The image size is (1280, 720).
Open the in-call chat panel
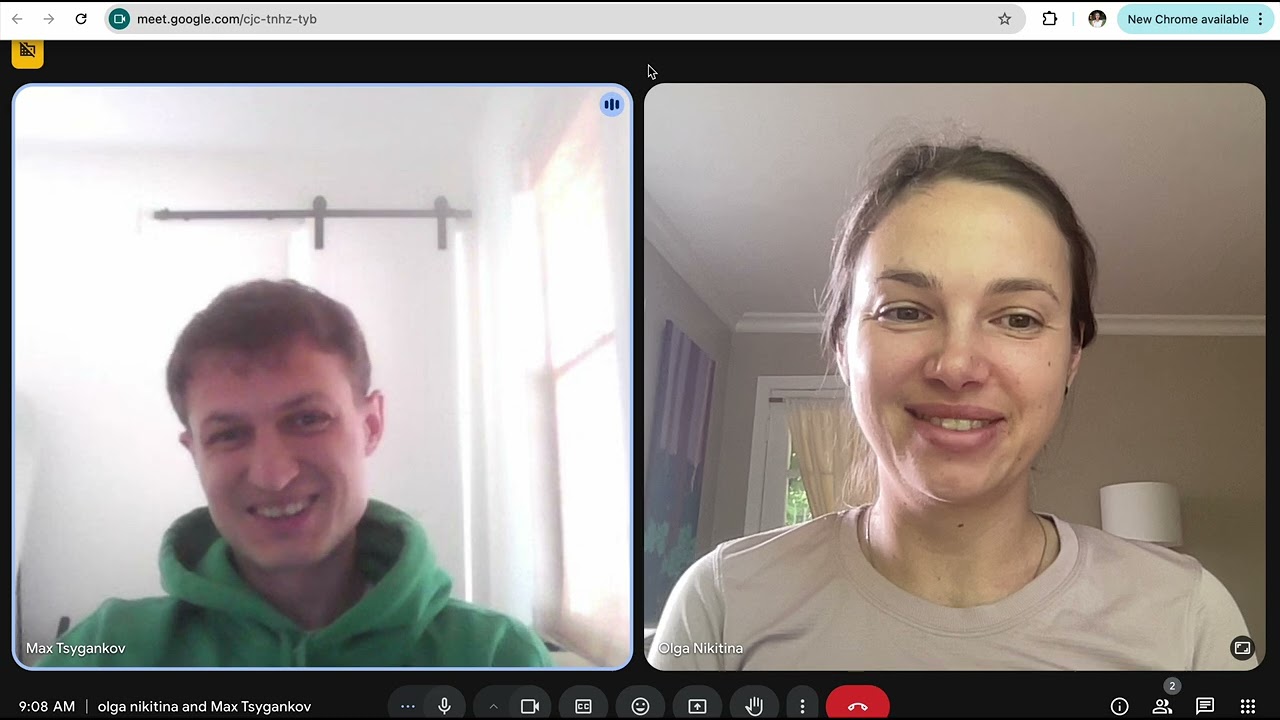point(1205,706)
